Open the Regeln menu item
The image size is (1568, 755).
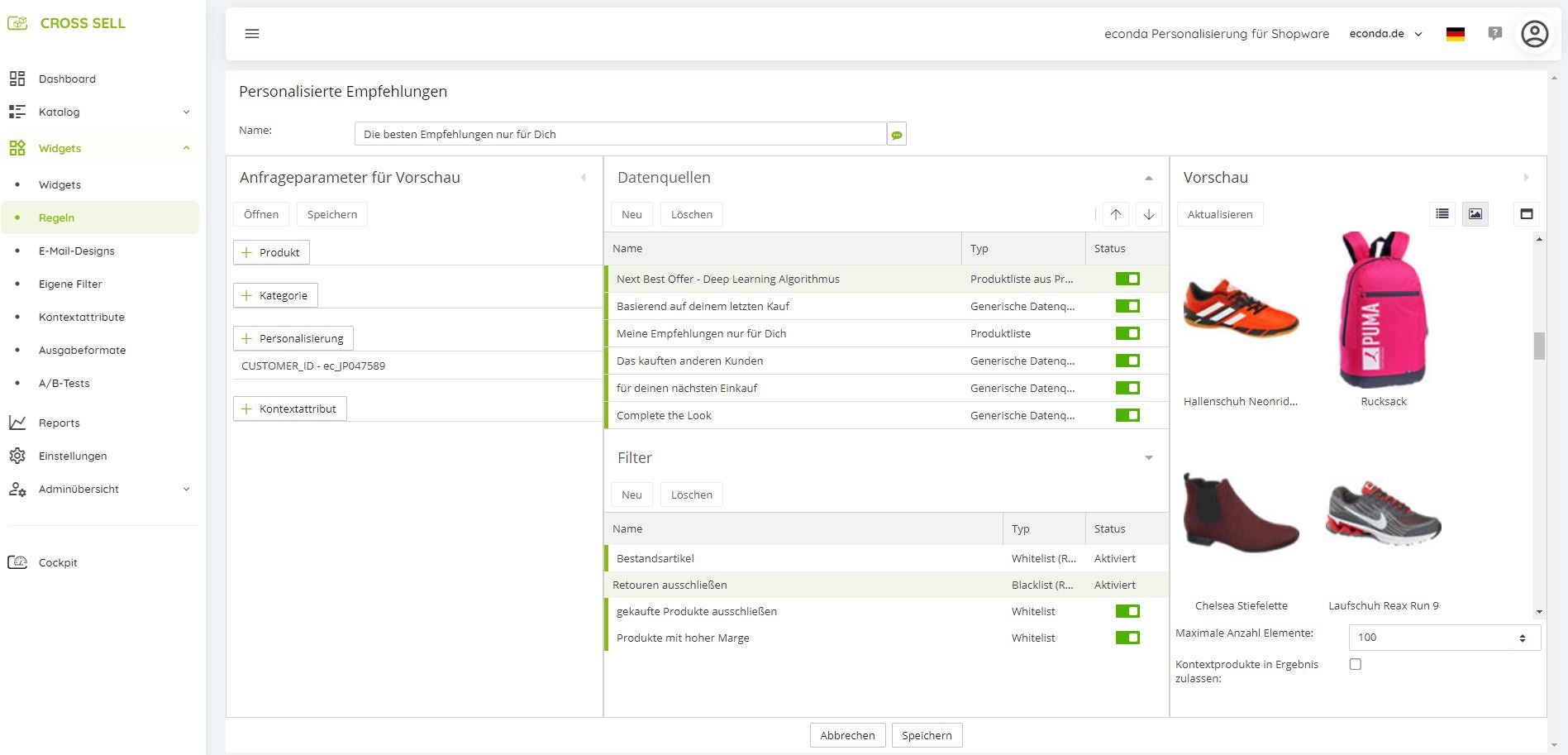(100, 217)
